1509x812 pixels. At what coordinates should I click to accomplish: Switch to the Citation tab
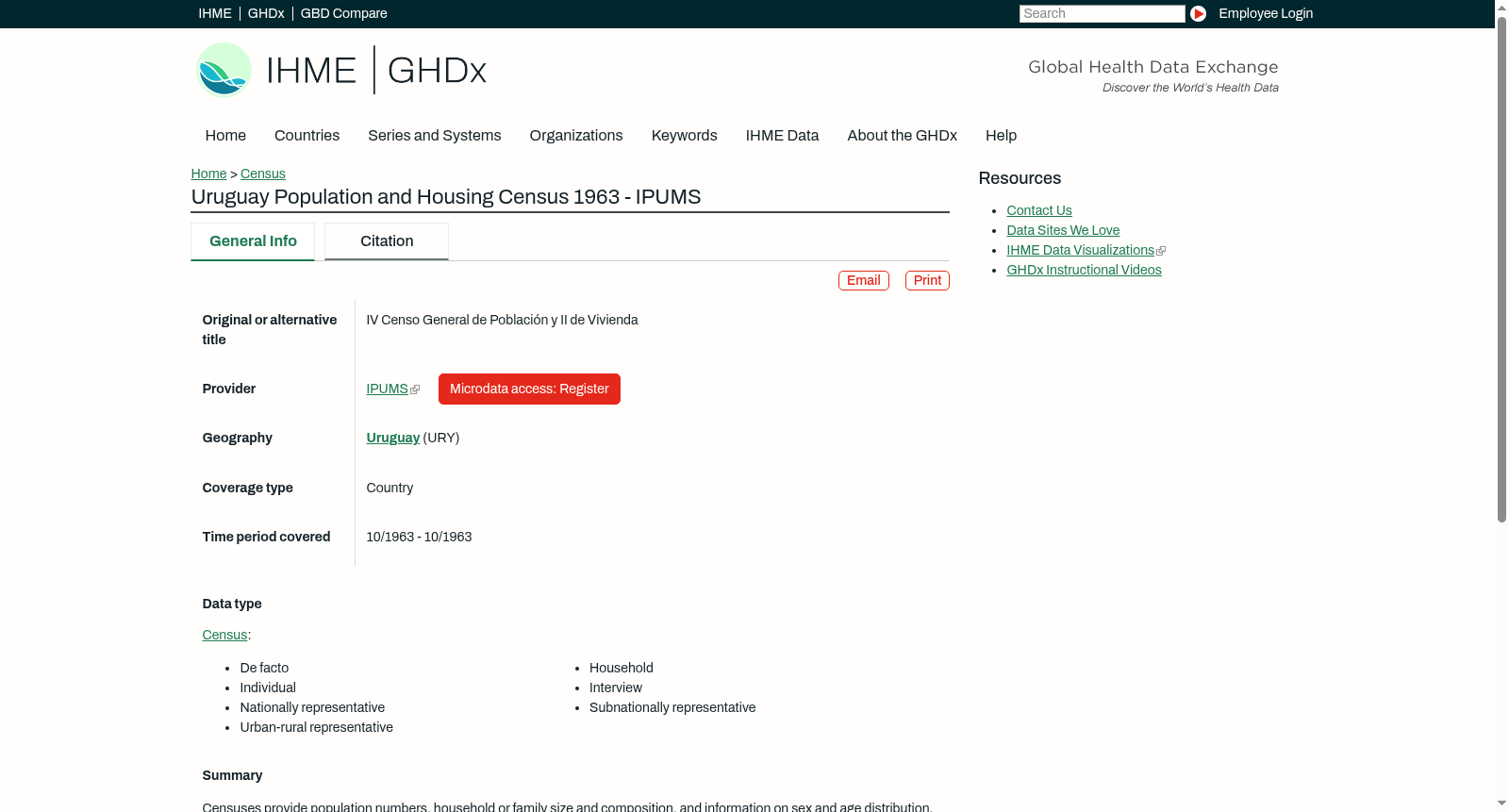tap(387, 241)
